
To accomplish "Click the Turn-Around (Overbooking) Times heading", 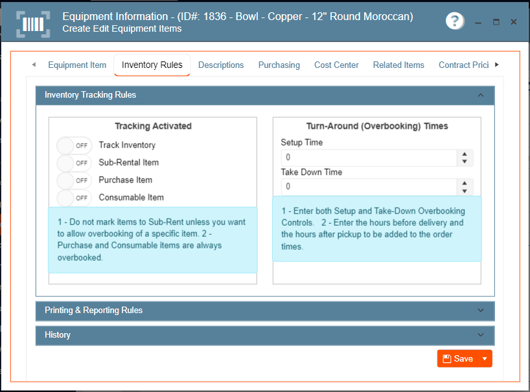I will tap(377, 126).
